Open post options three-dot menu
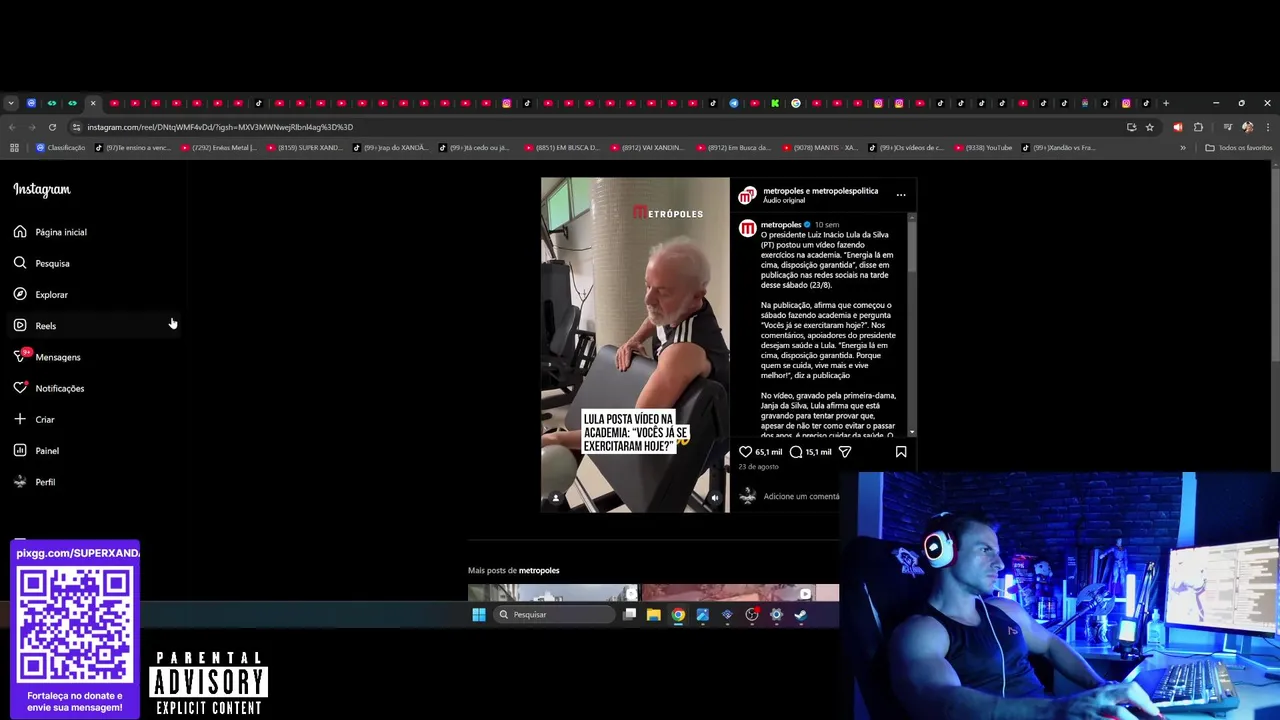This screenshot has height=720, width=1280. tap(901, 195)
